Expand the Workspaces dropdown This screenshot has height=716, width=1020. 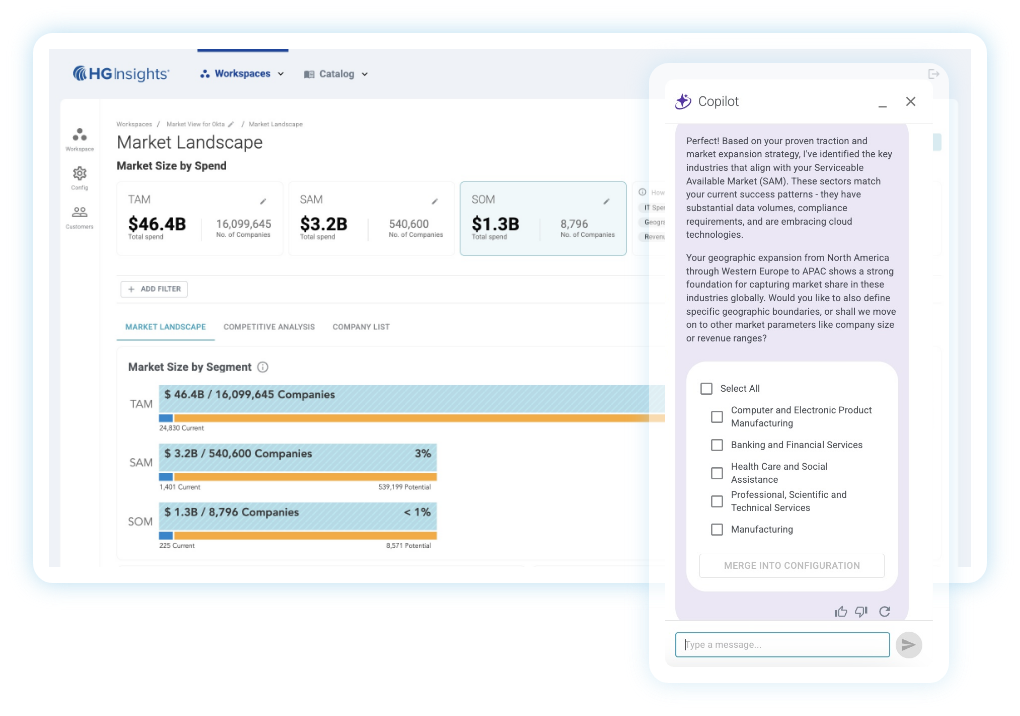pos(241,74)
